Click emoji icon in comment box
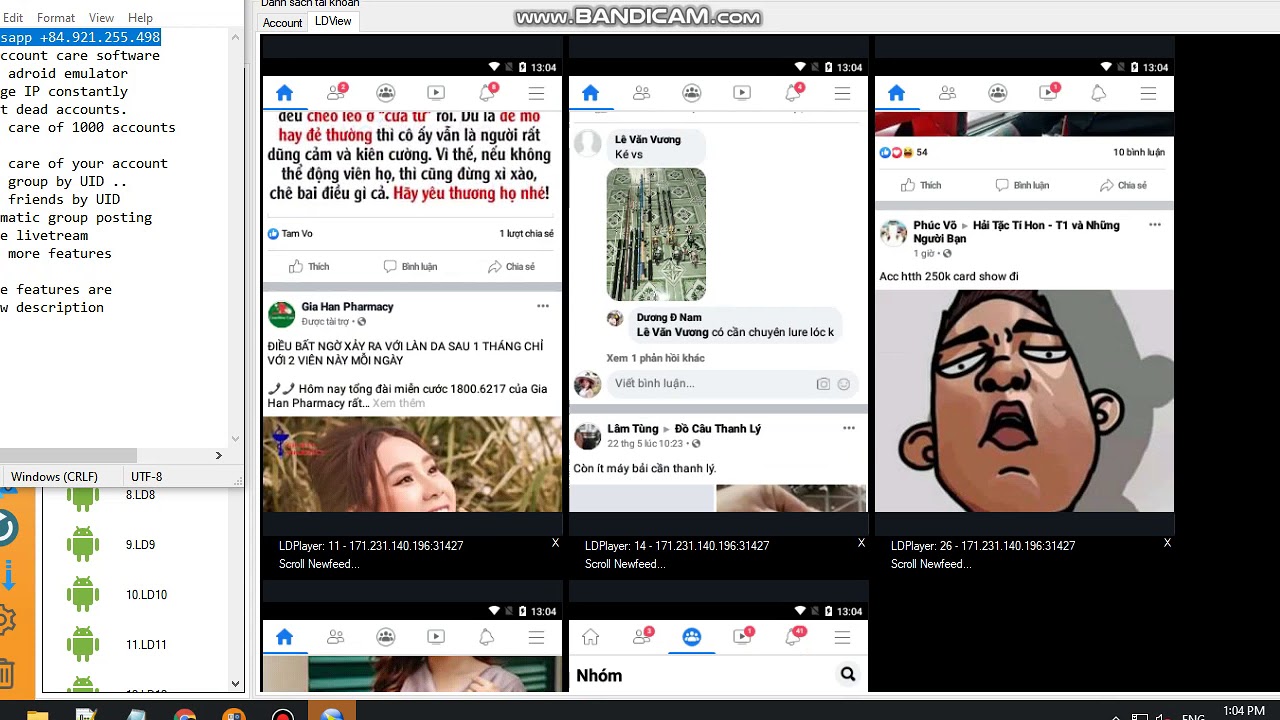This screenshot has width=1280, height=720. coord(844,384)
